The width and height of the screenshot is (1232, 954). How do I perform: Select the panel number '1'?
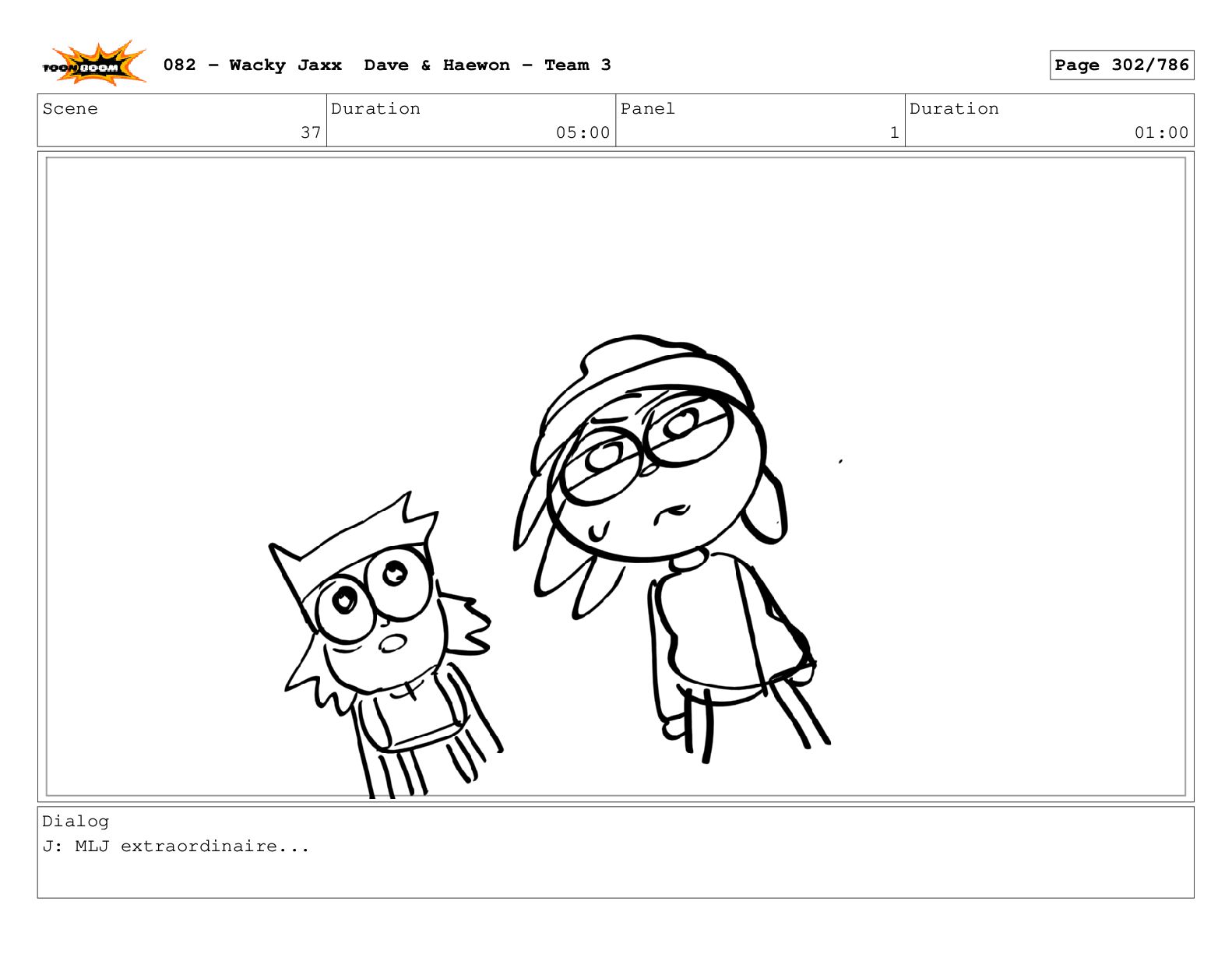point(894,132)
